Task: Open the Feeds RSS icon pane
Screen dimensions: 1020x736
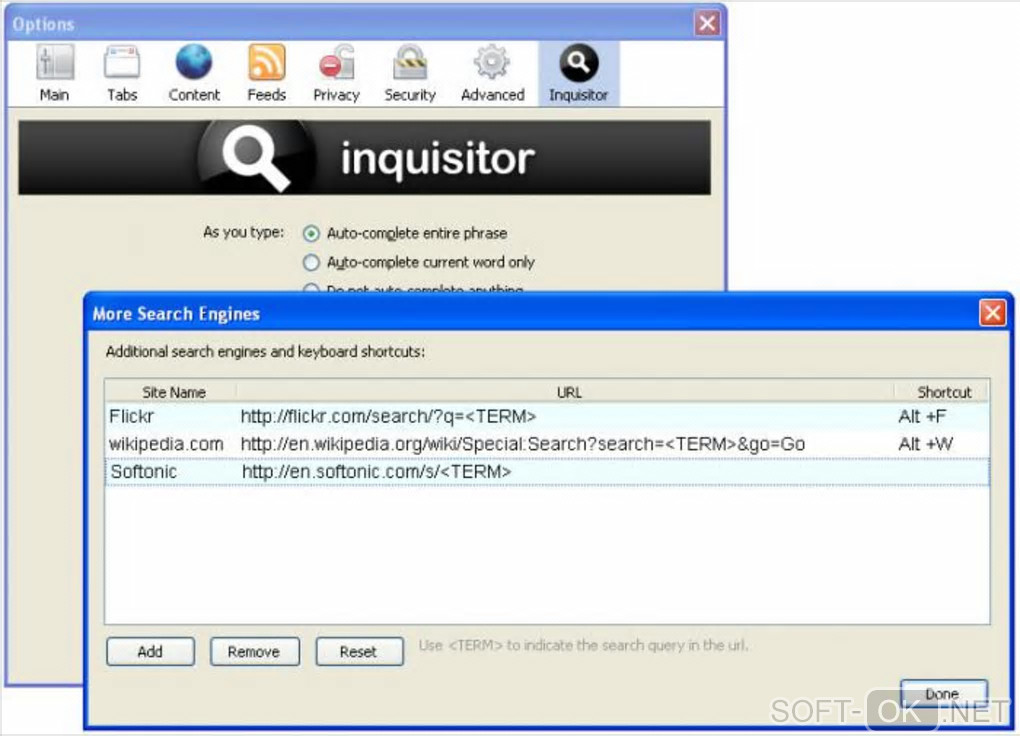Action: (267, 74)
